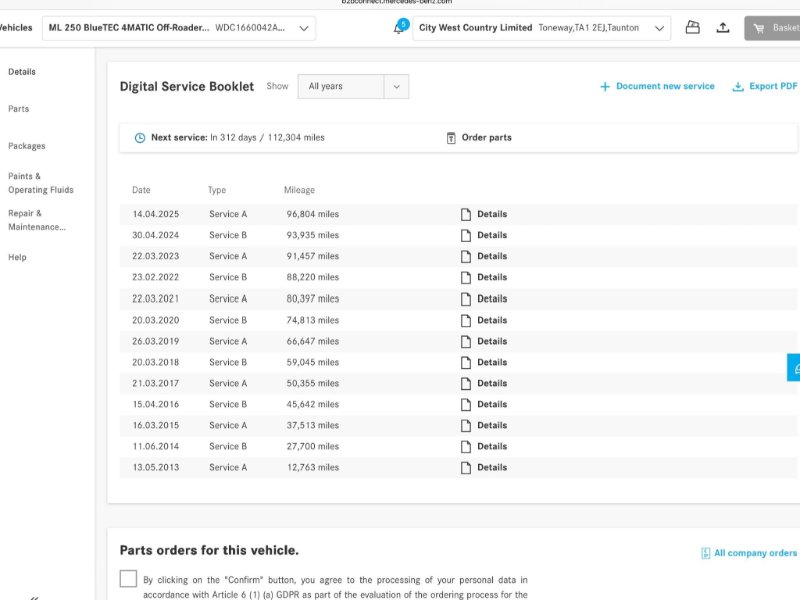Screen dimensions: 800x600
Task: Click the plus icon for Document new service
Action: [x=605, y=87]
